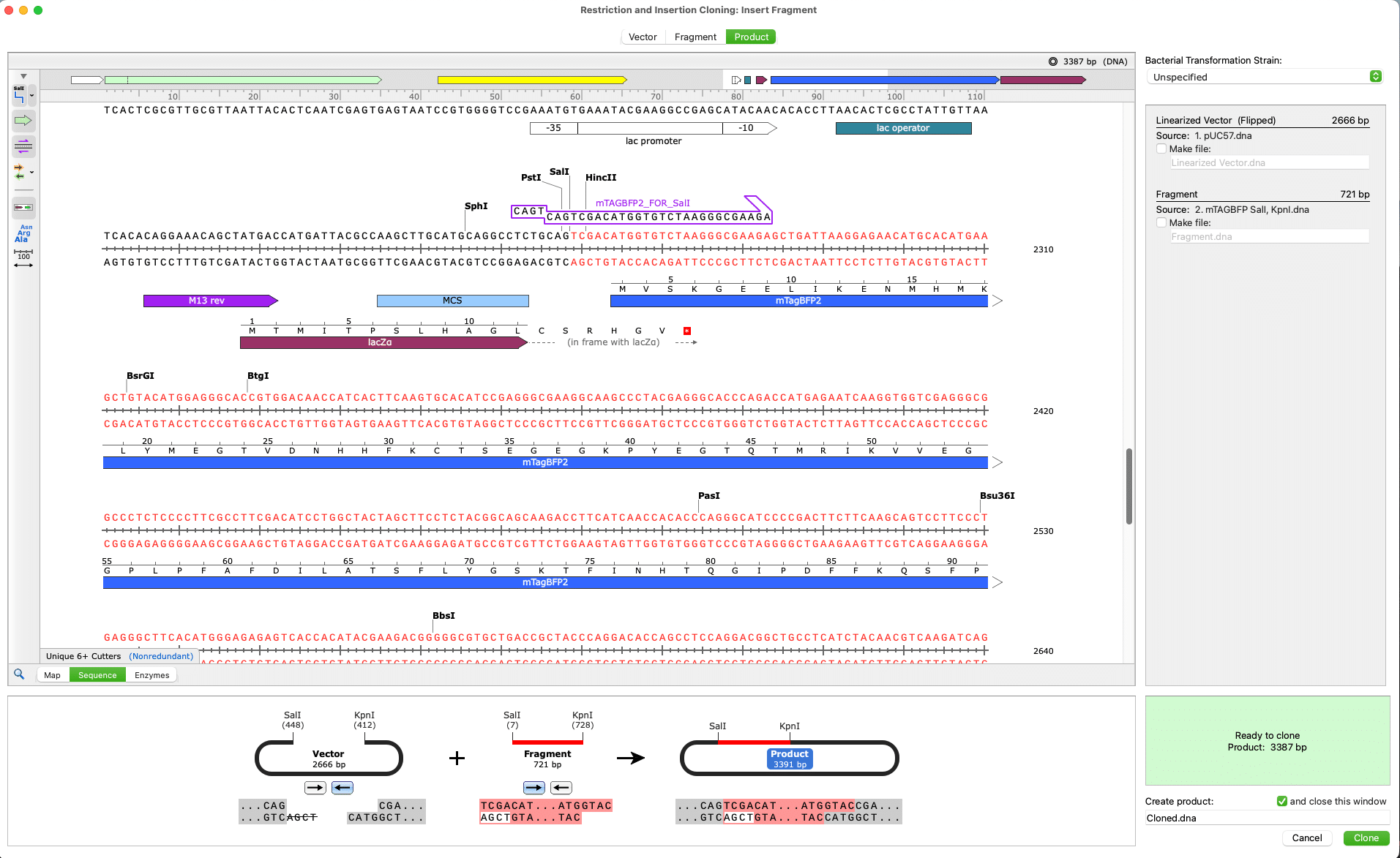
Task: Switch to the Vector tab
Action: (x=642, y=37)
